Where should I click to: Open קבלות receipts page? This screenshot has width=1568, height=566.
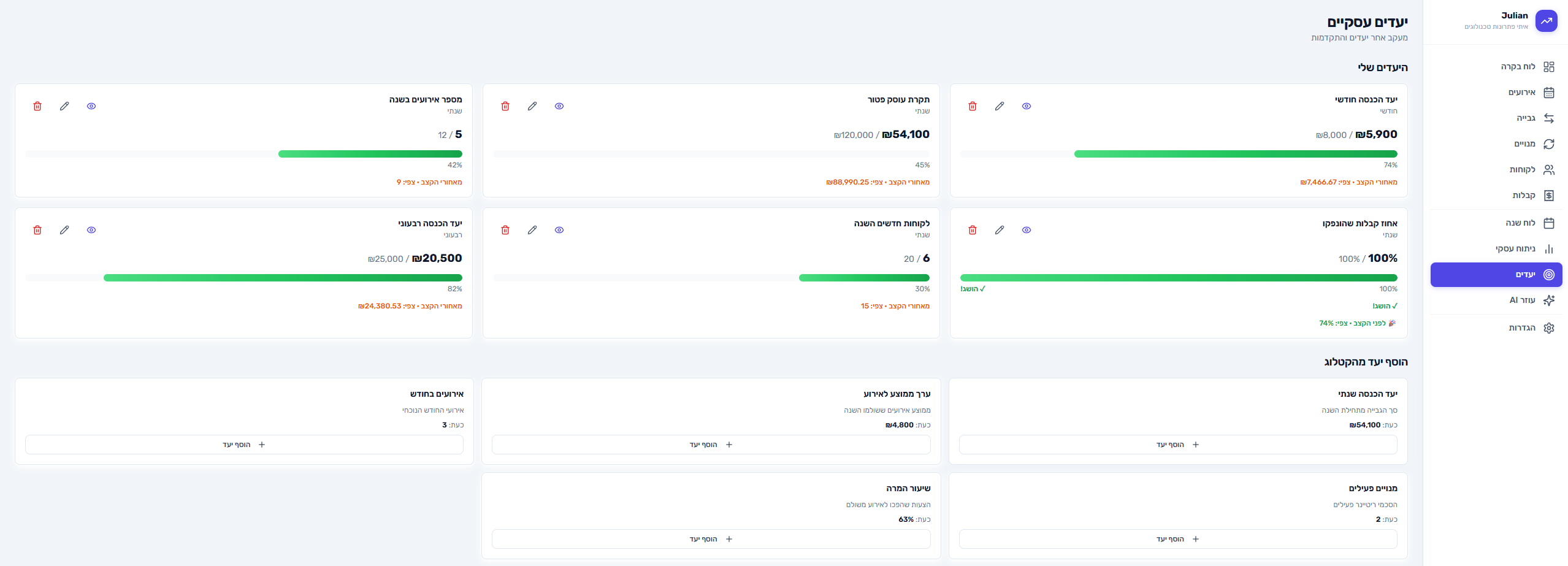point(1496,196)
